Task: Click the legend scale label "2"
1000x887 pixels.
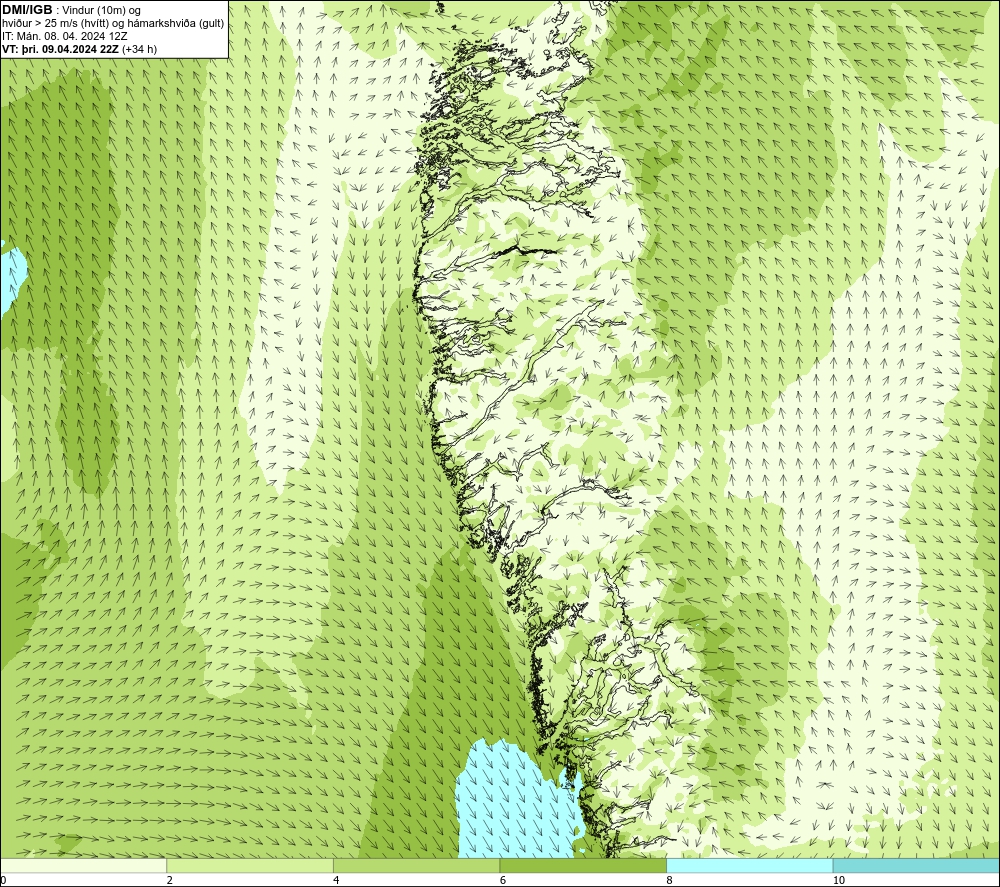Action: [170, 880]
